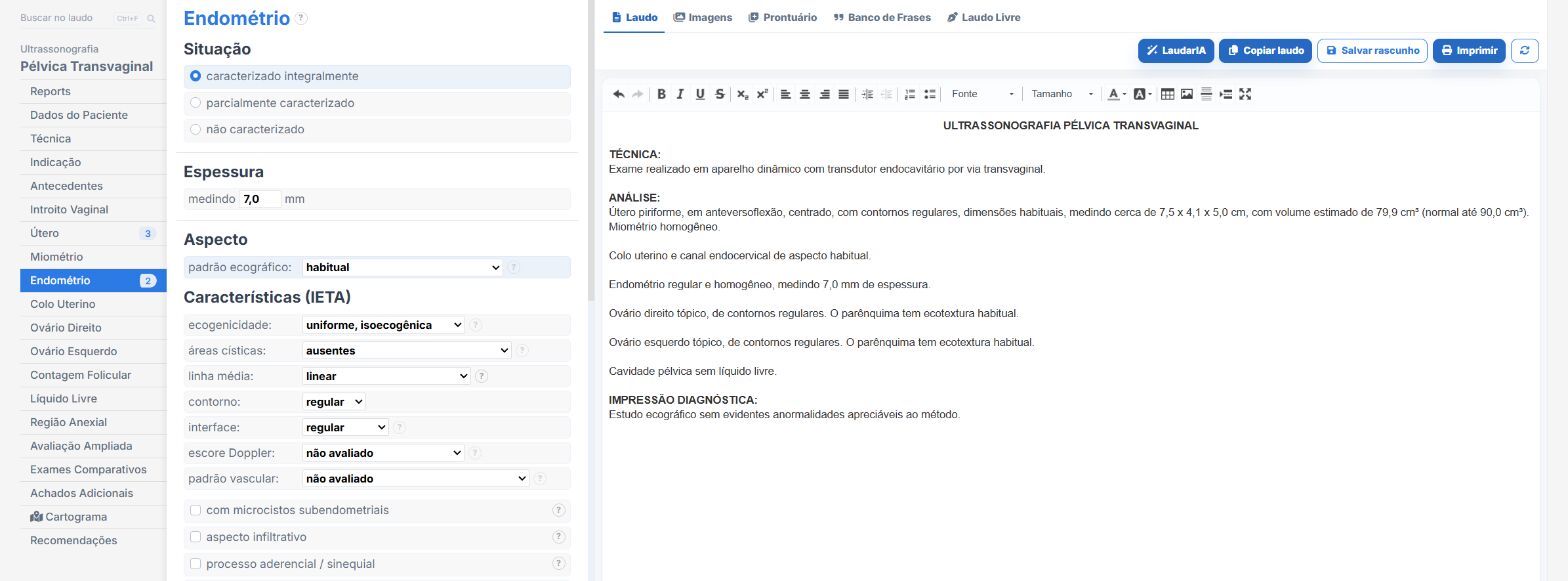Screen dimensions: 1568x581
Task: Open interface dropdown
Action: [345, 427]
